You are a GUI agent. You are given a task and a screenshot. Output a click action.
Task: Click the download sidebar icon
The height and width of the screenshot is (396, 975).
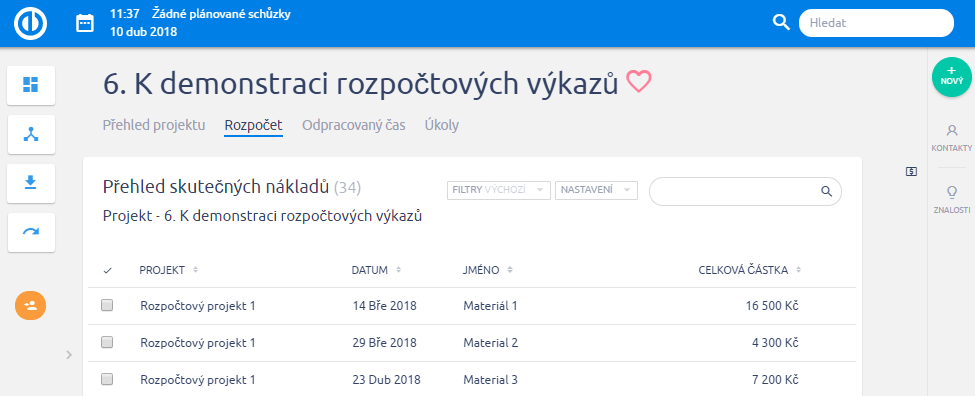coord(31,183)
